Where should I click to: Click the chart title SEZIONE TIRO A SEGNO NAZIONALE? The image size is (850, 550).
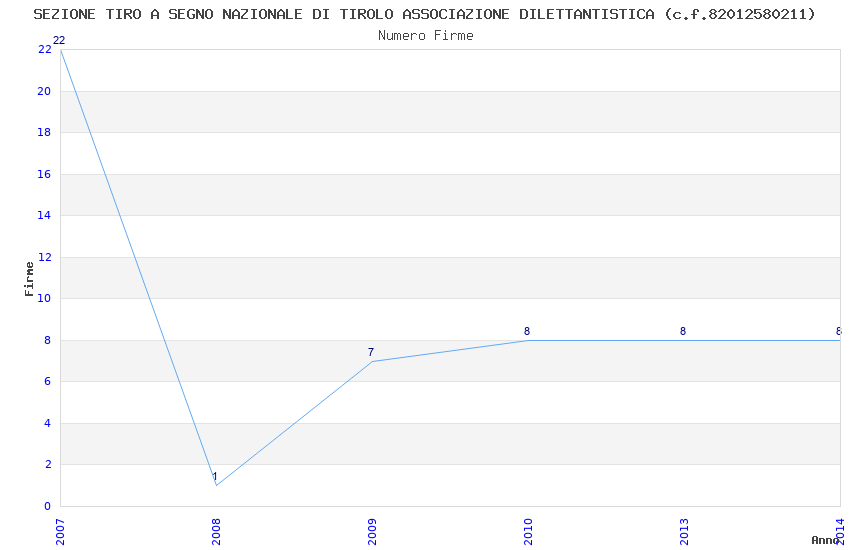click(424, 14)
